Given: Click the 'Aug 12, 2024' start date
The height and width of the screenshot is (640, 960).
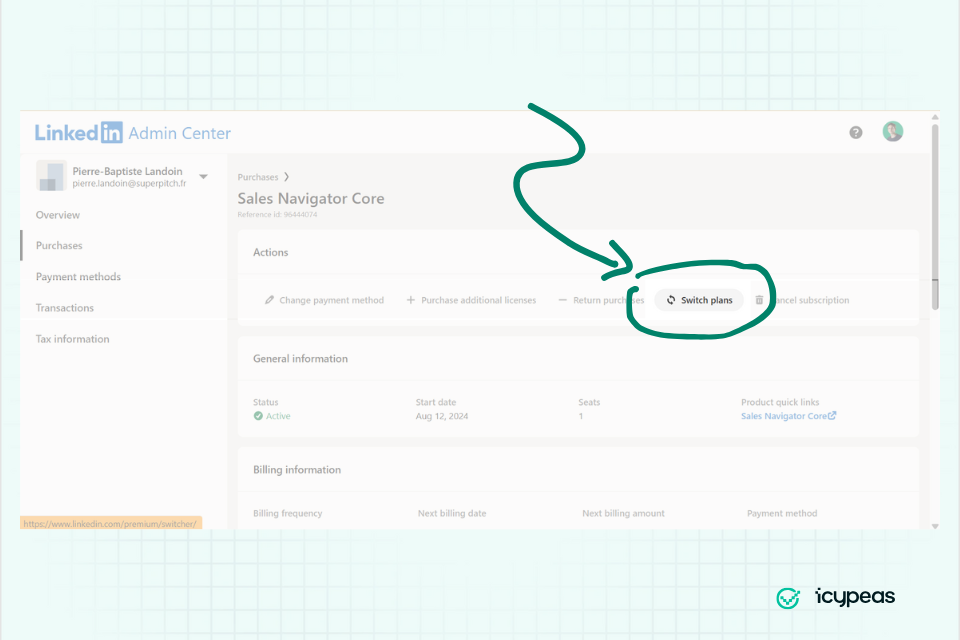Looking at the screenshot, I should (442, 416).
